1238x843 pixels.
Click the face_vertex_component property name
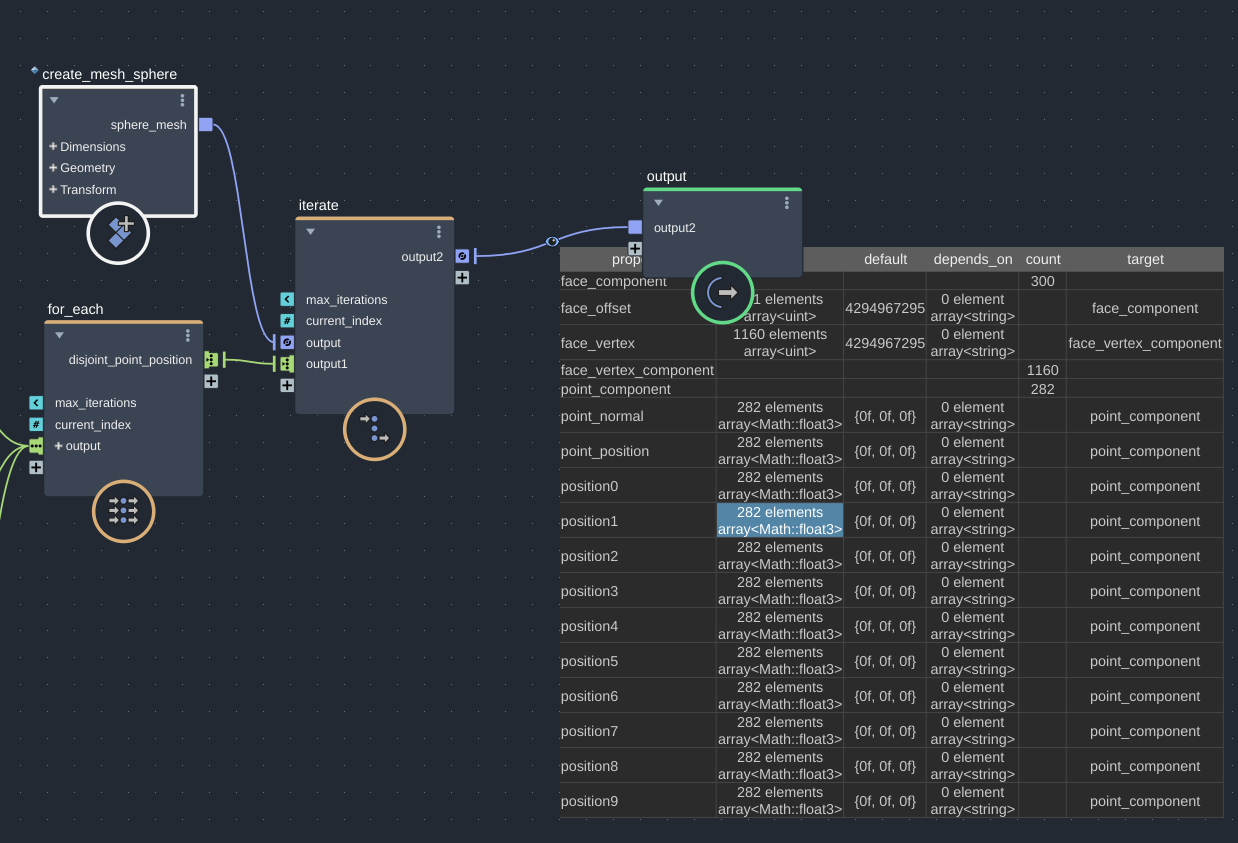click(x=638, y=370)
